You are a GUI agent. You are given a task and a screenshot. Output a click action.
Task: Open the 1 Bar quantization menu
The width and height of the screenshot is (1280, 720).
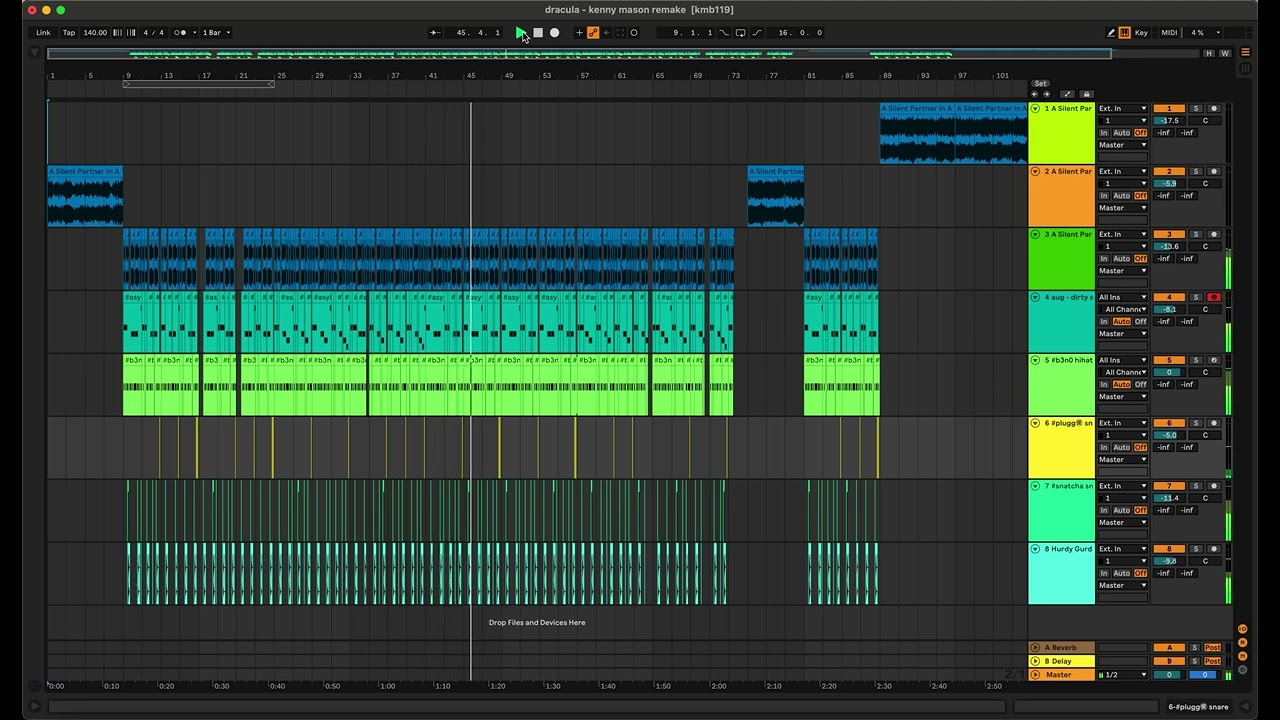tap(215, 33)
